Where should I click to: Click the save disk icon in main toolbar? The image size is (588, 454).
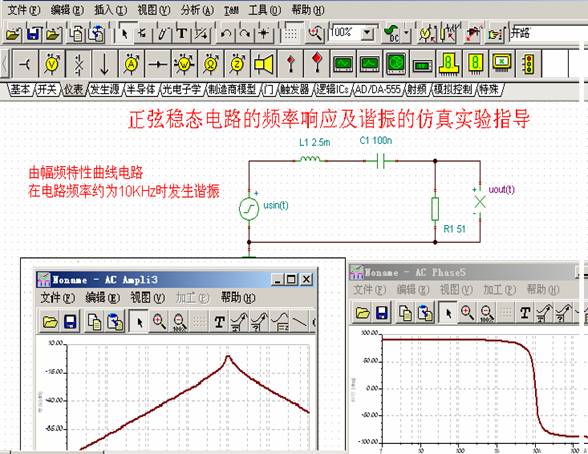33,34
